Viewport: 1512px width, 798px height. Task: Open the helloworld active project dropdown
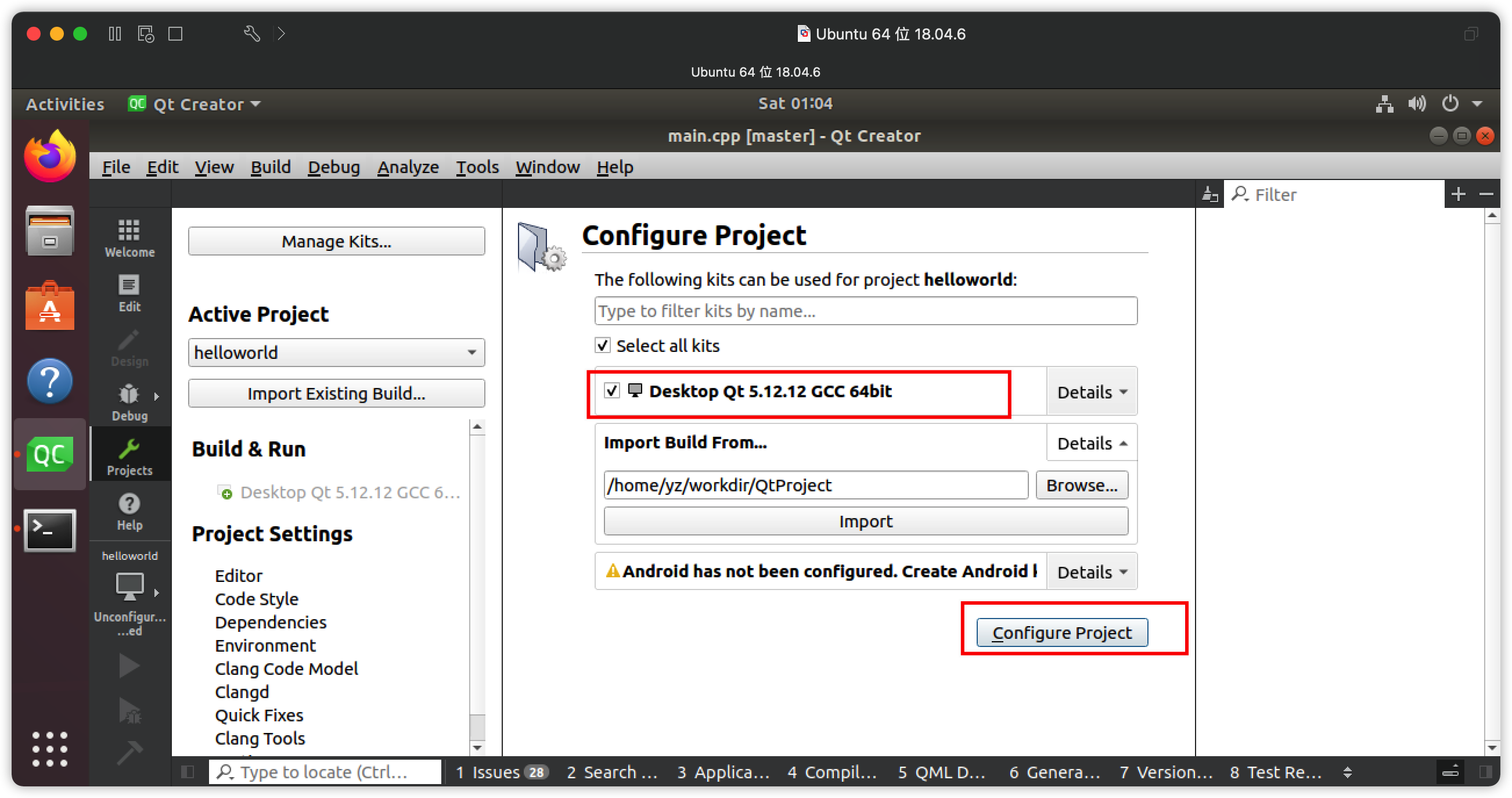336,353
